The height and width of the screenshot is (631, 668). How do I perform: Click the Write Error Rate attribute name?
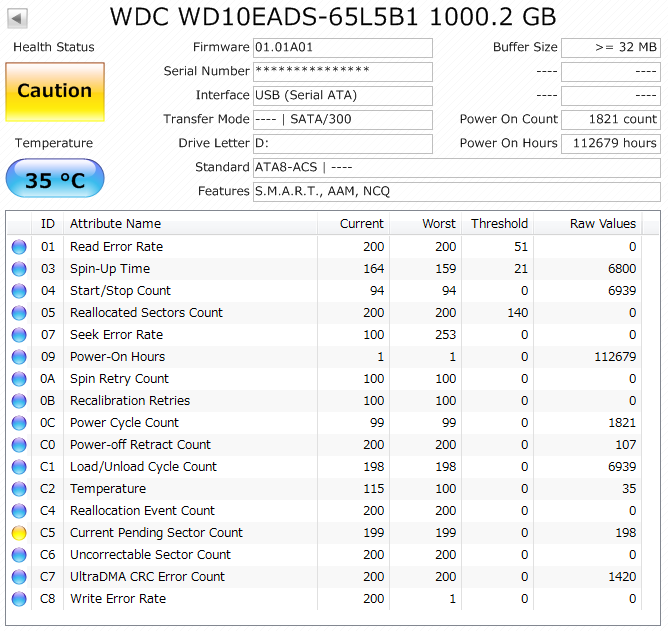pos(118,599)
